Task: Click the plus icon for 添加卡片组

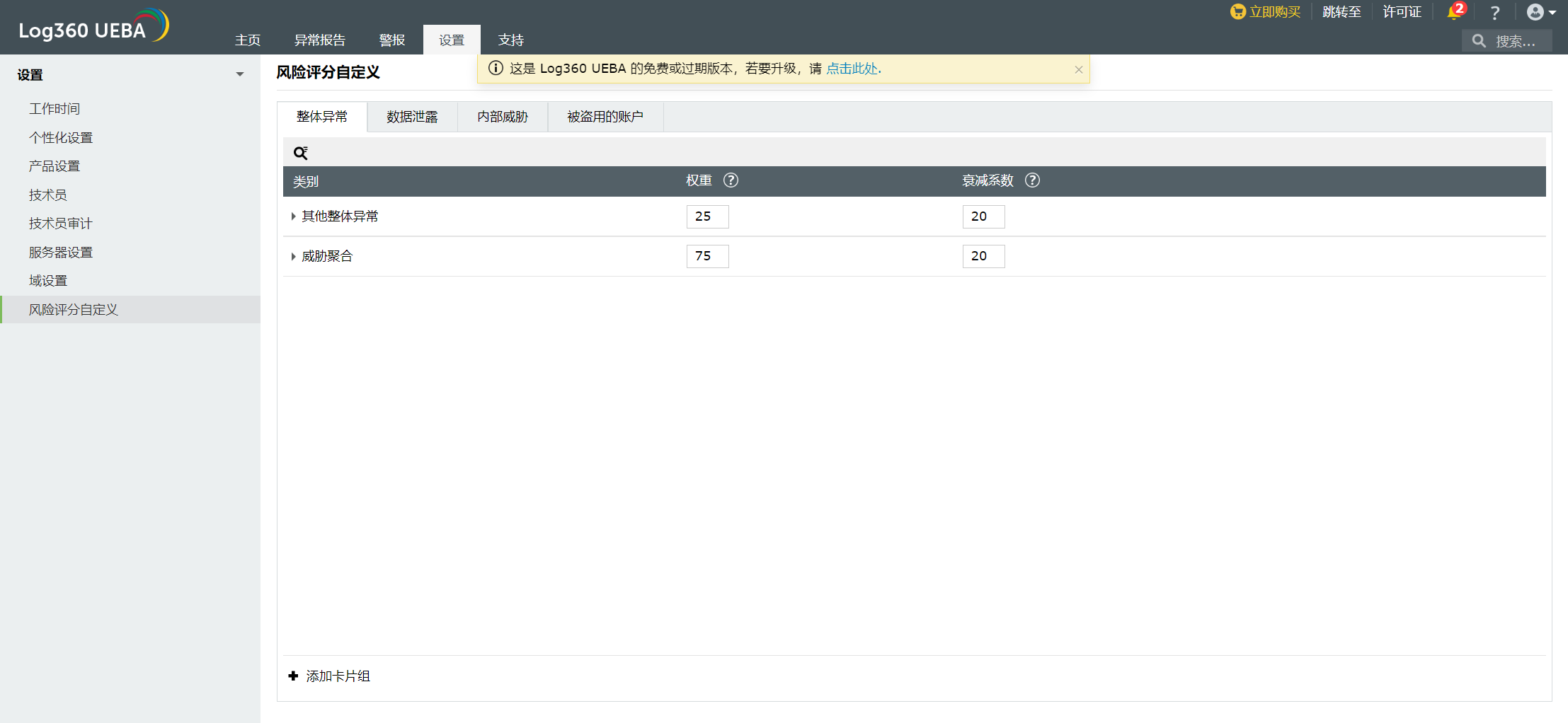Action: [x=293, y=676]
